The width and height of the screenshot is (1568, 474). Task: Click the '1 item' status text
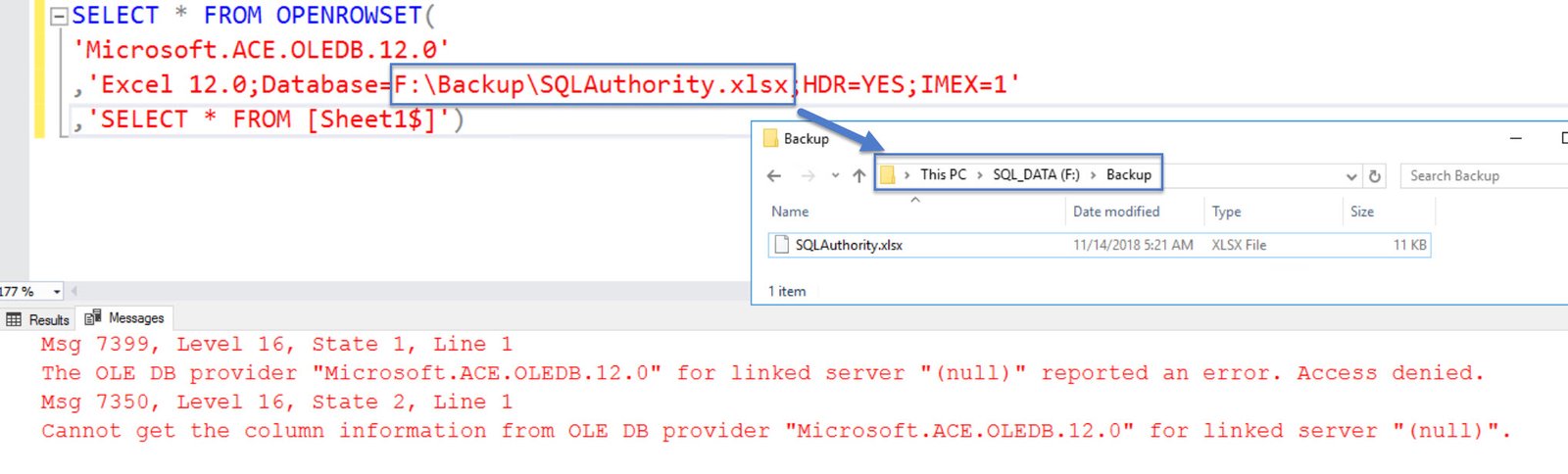pos(787,291)
